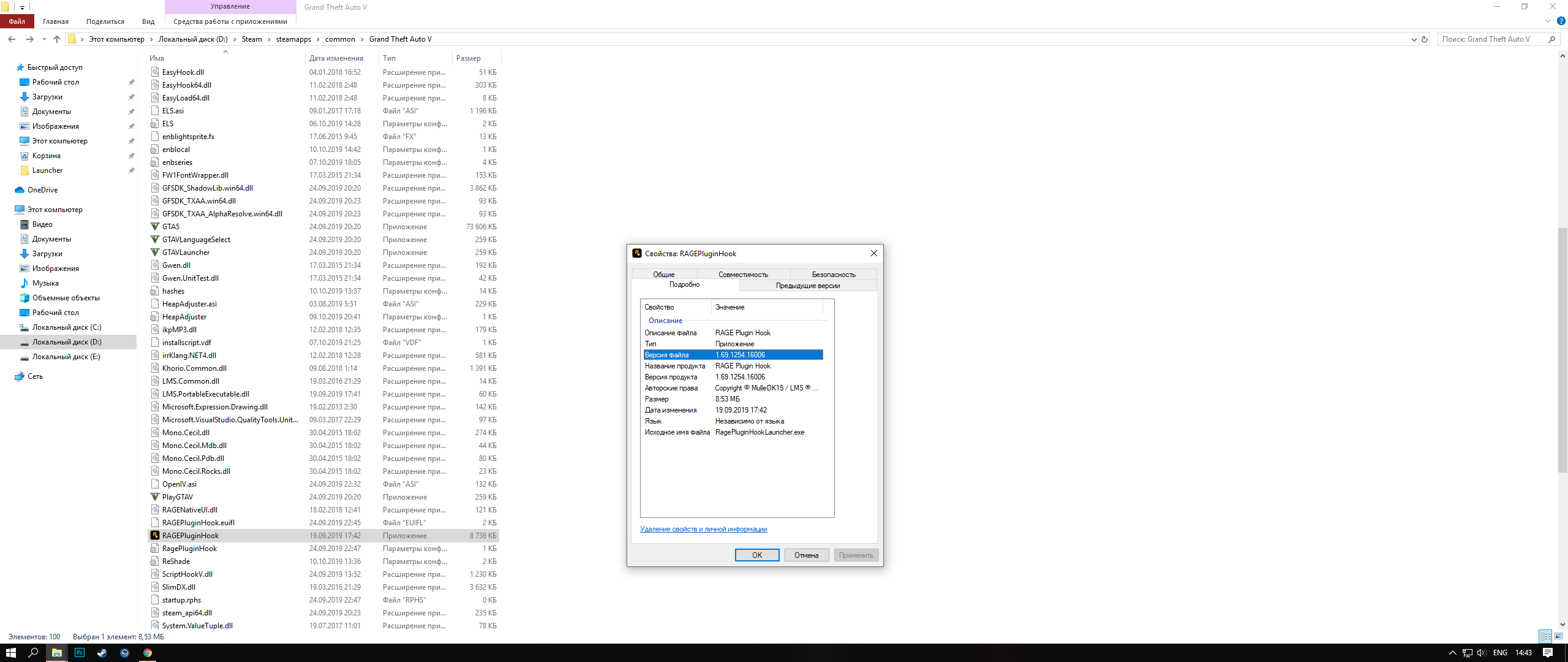Select Локальный диск (C:) in navigation pane
Viewport: 1568px width, 662px height.
[x=67, y=327]
